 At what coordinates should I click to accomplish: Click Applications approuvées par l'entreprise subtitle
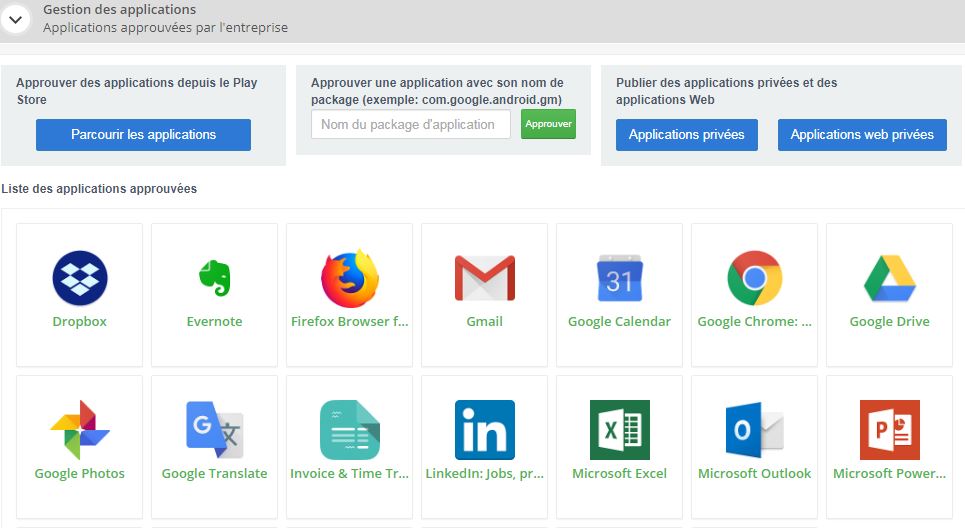tap(166, 28)
